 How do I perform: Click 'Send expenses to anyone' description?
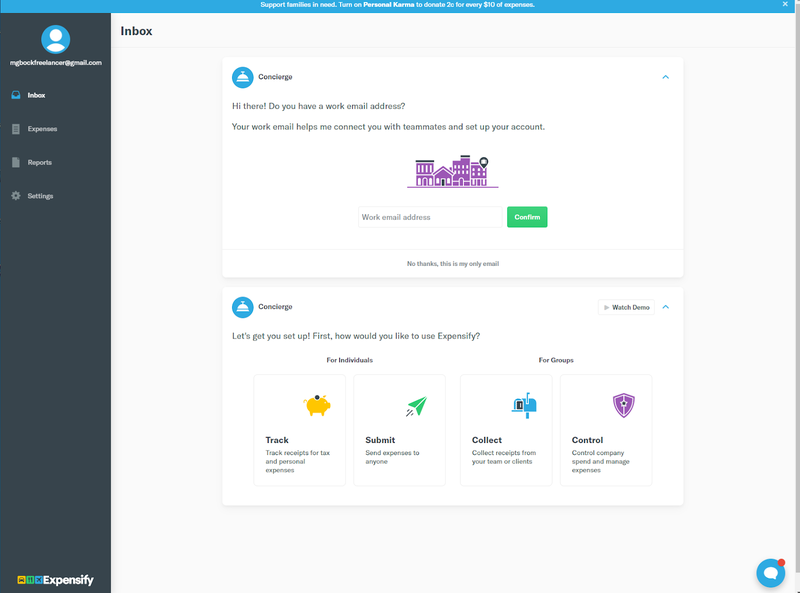click(392, 457)
